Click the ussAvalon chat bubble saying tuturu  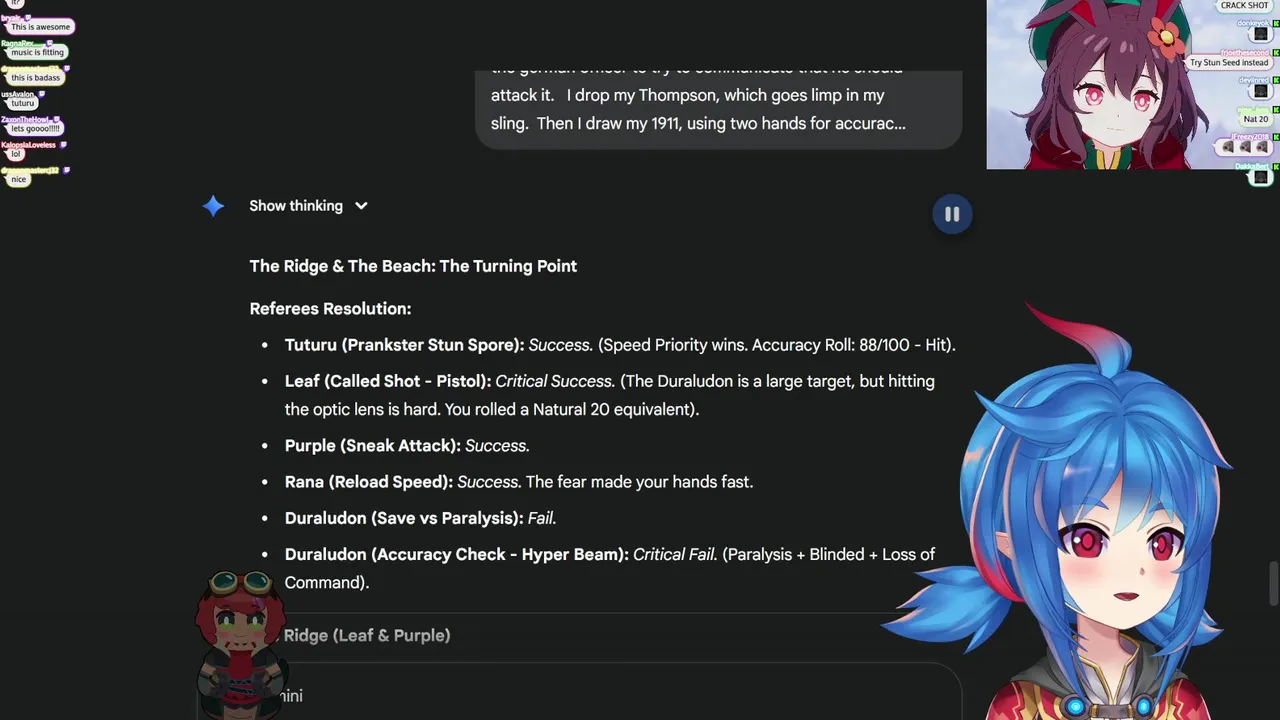coord(23,103)
